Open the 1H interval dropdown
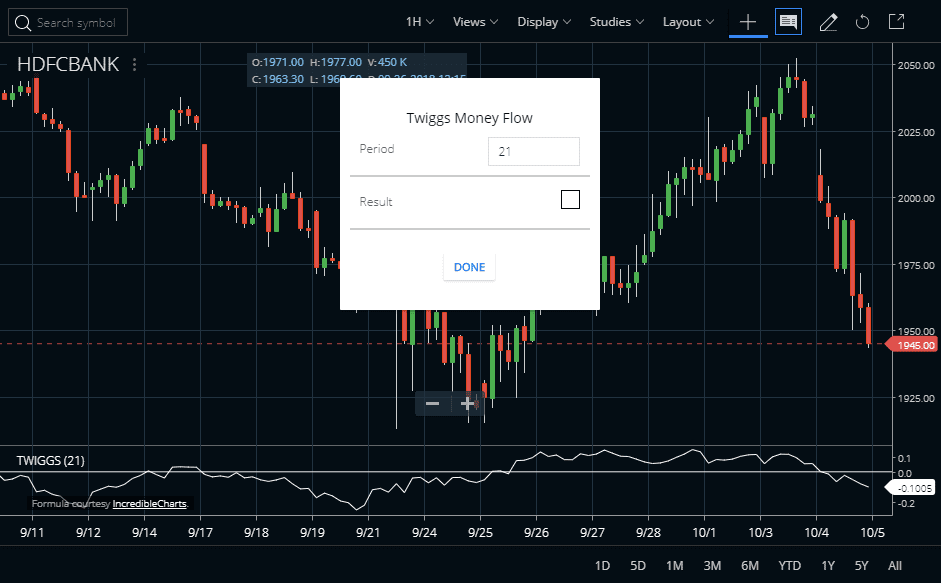This screenshot has height=583, width=941. pyautogui.click(x=419, y=22)
